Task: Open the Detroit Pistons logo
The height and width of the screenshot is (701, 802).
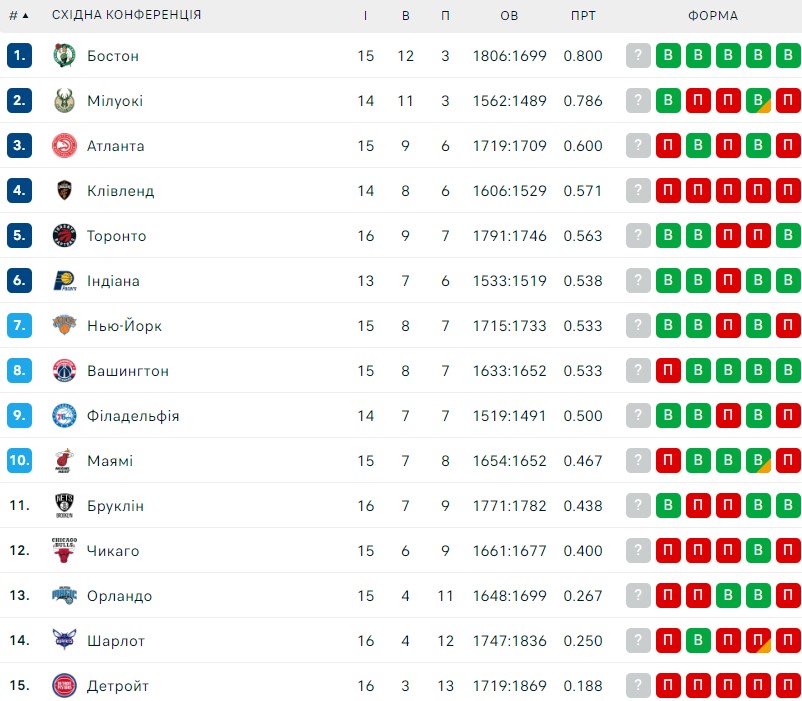Action: 64,685
